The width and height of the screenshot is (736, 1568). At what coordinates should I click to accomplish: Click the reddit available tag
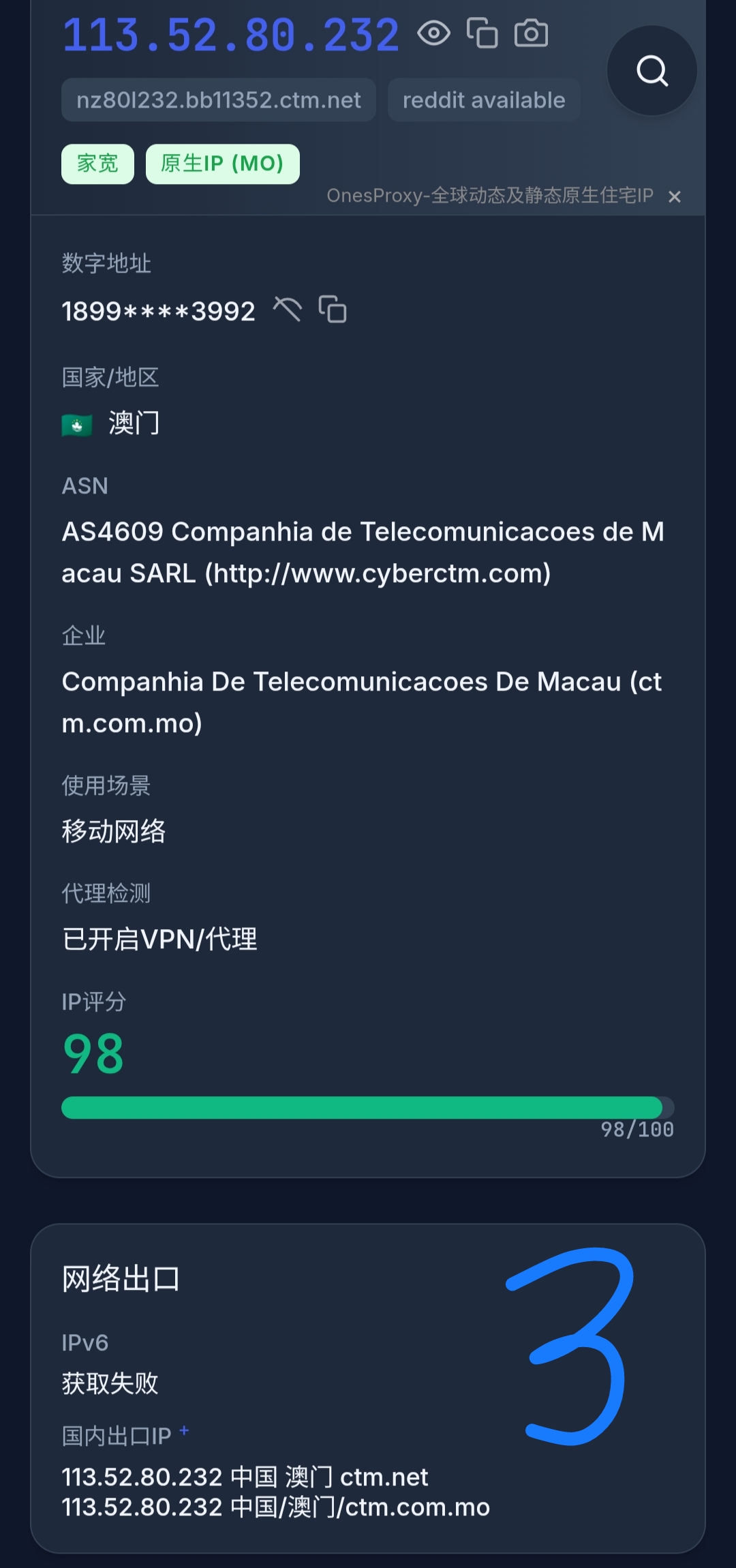[x=484, y=100]
